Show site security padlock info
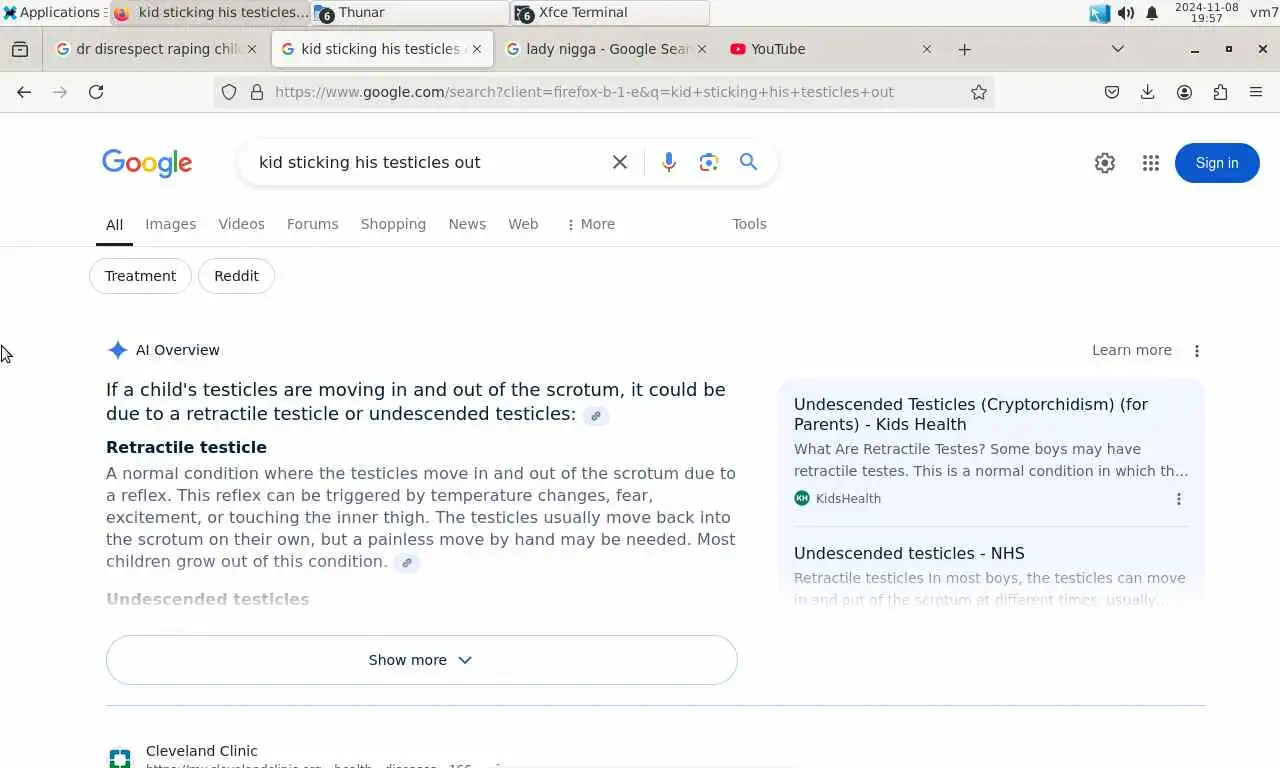The image size is (1280, 768). click(x=257, y=92)
